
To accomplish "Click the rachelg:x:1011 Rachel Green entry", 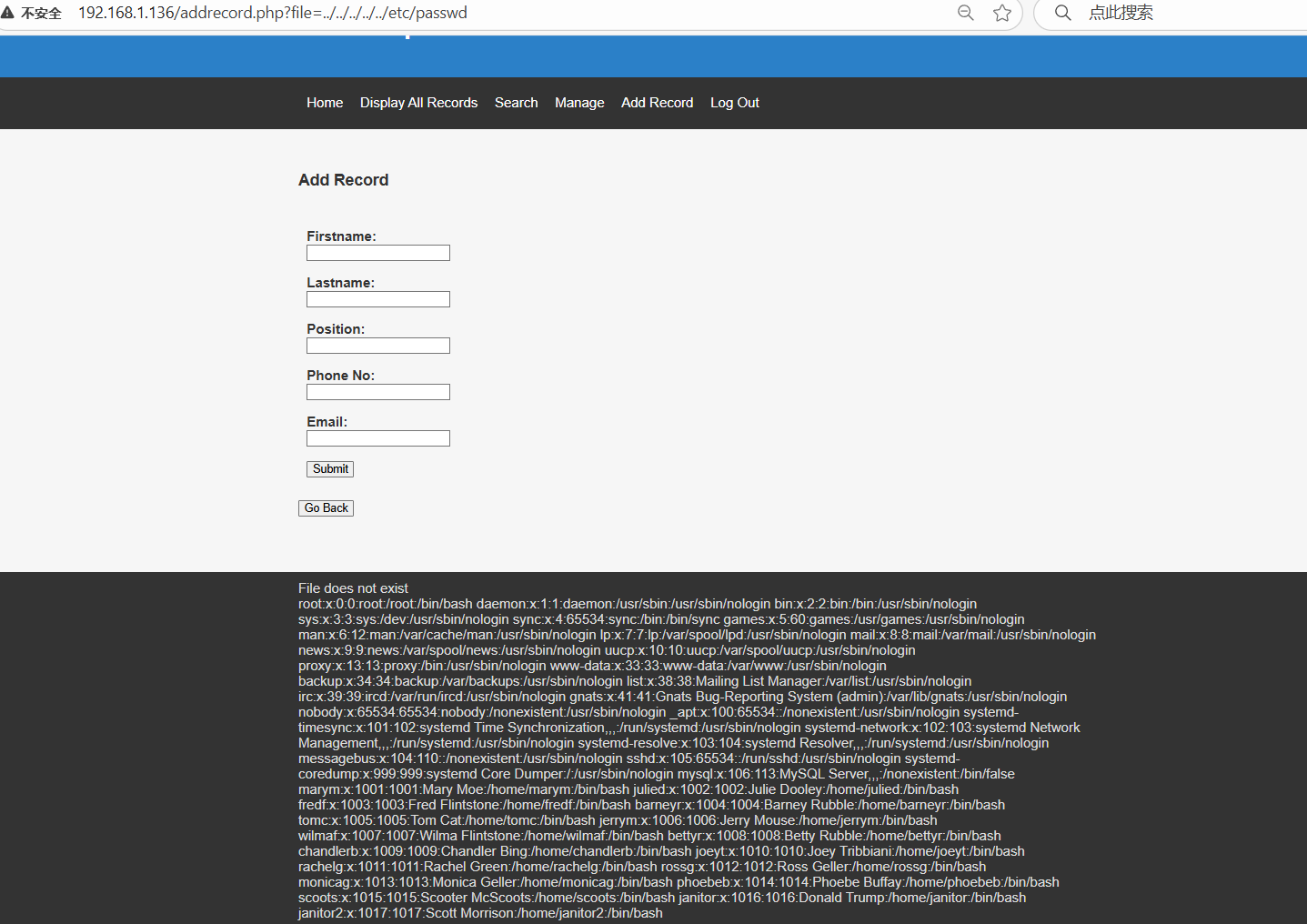I will (x=478, y=867).
